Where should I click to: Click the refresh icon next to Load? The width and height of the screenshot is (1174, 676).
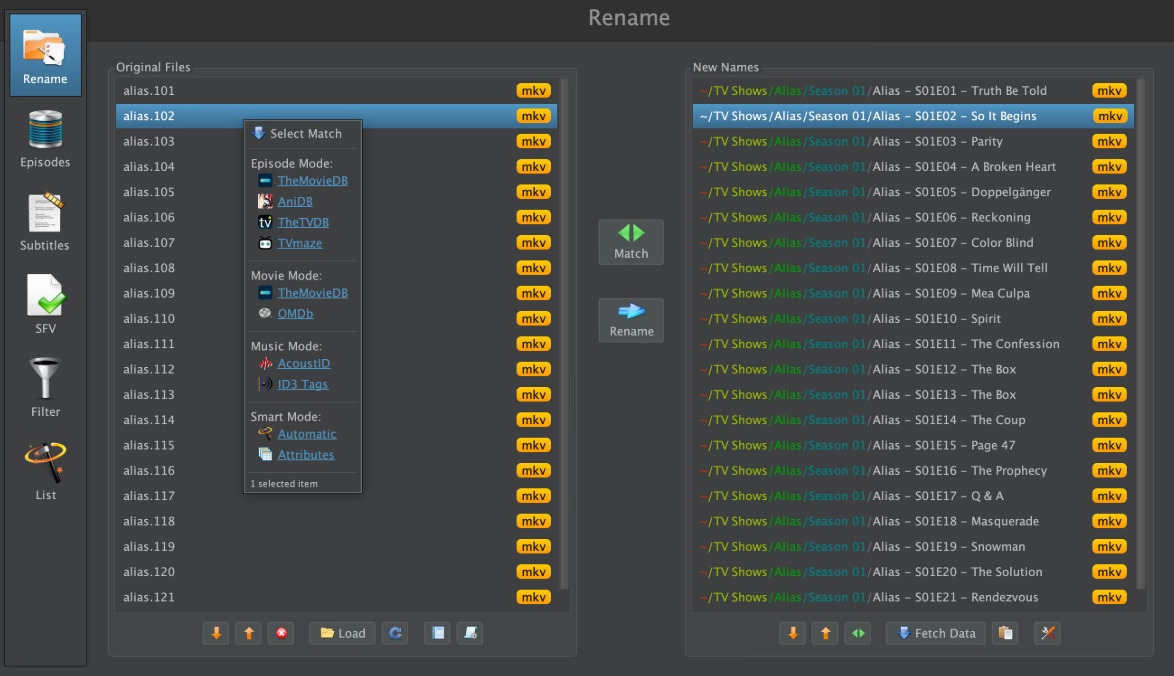click(x=395, y=633)
